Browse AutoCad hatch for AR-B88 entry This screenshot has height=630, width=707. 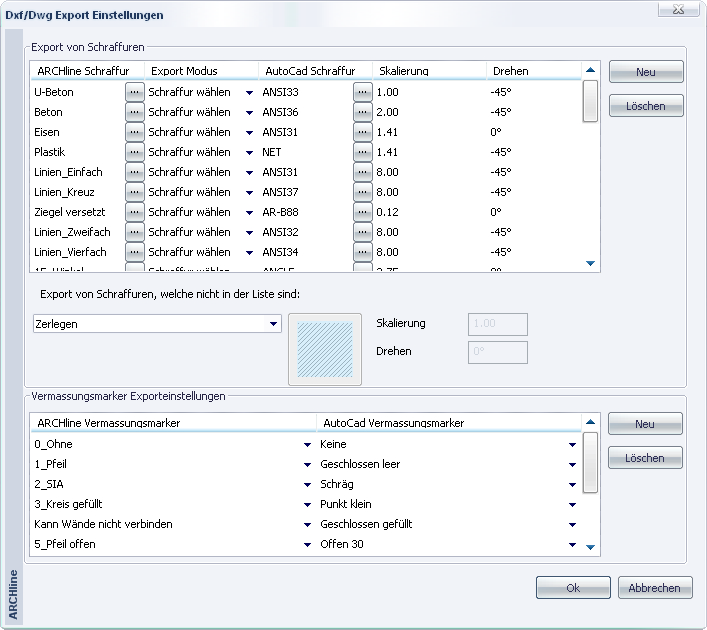pyautogui.click(x=363, y=212)
